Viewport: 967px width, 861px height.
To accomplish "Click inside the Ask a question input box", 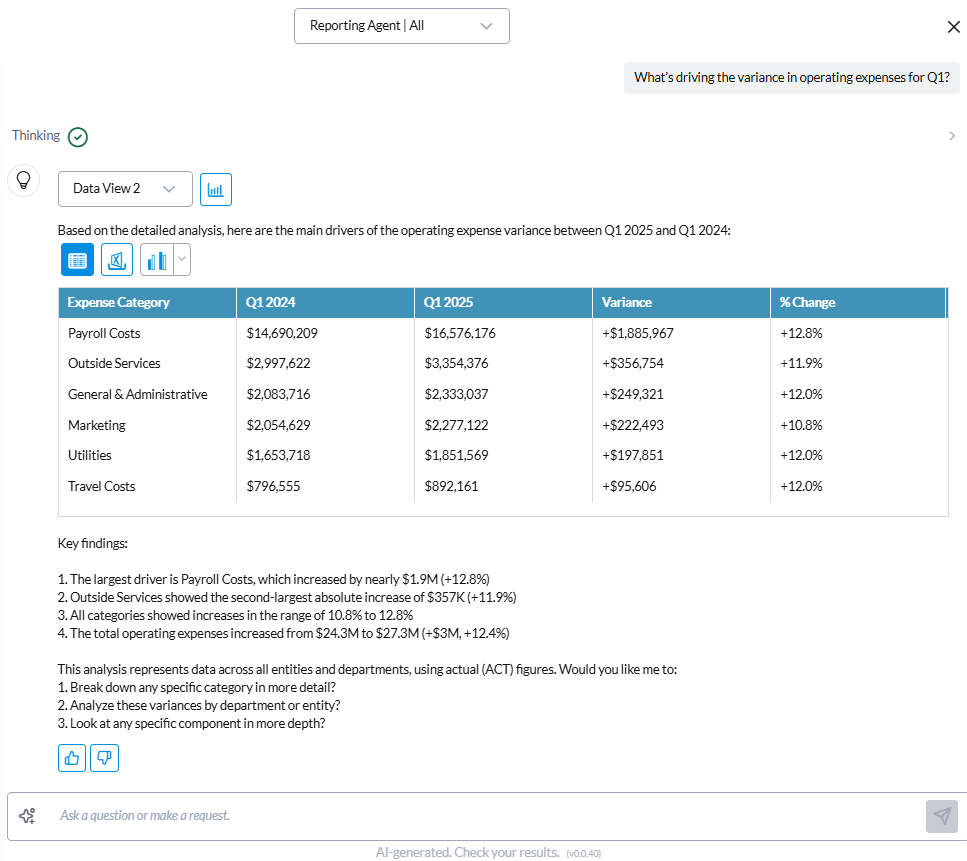I will (x=400, y=815).
